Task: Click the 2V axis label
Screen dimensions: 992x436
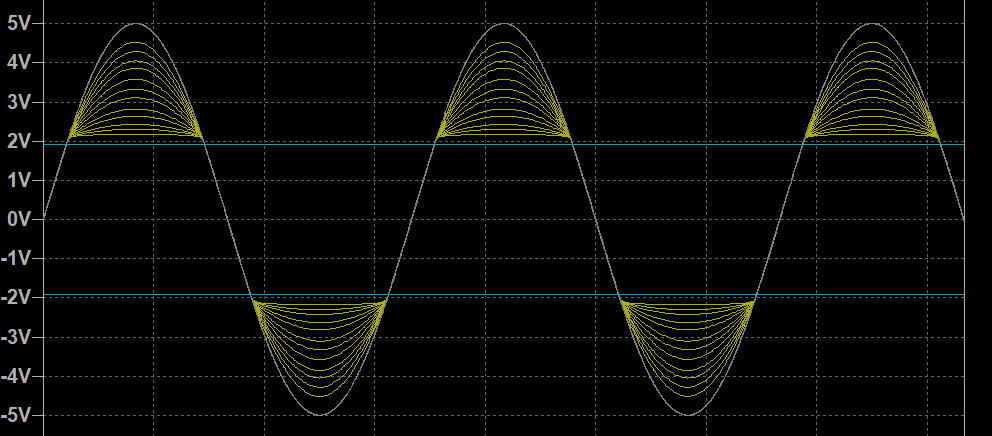Action: [x=18, y=142]
